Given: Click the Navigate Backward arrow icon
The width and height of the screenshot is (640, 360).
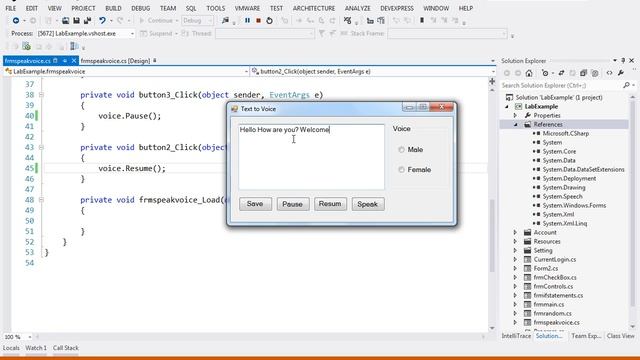Looking at the screenshot, I should (16, 20).
